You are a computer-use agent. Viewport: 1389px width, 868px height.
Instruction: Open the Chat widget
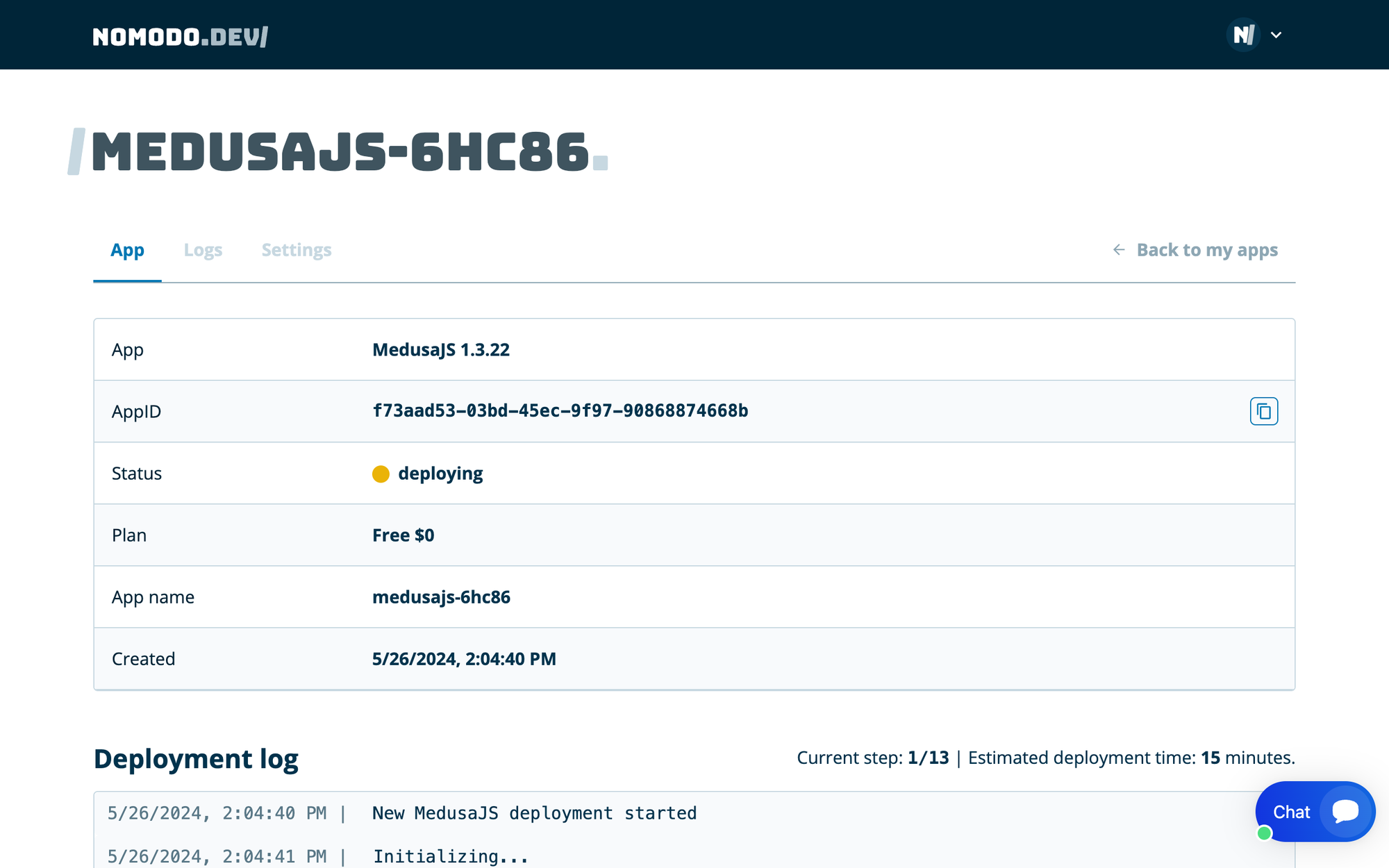1291,812
